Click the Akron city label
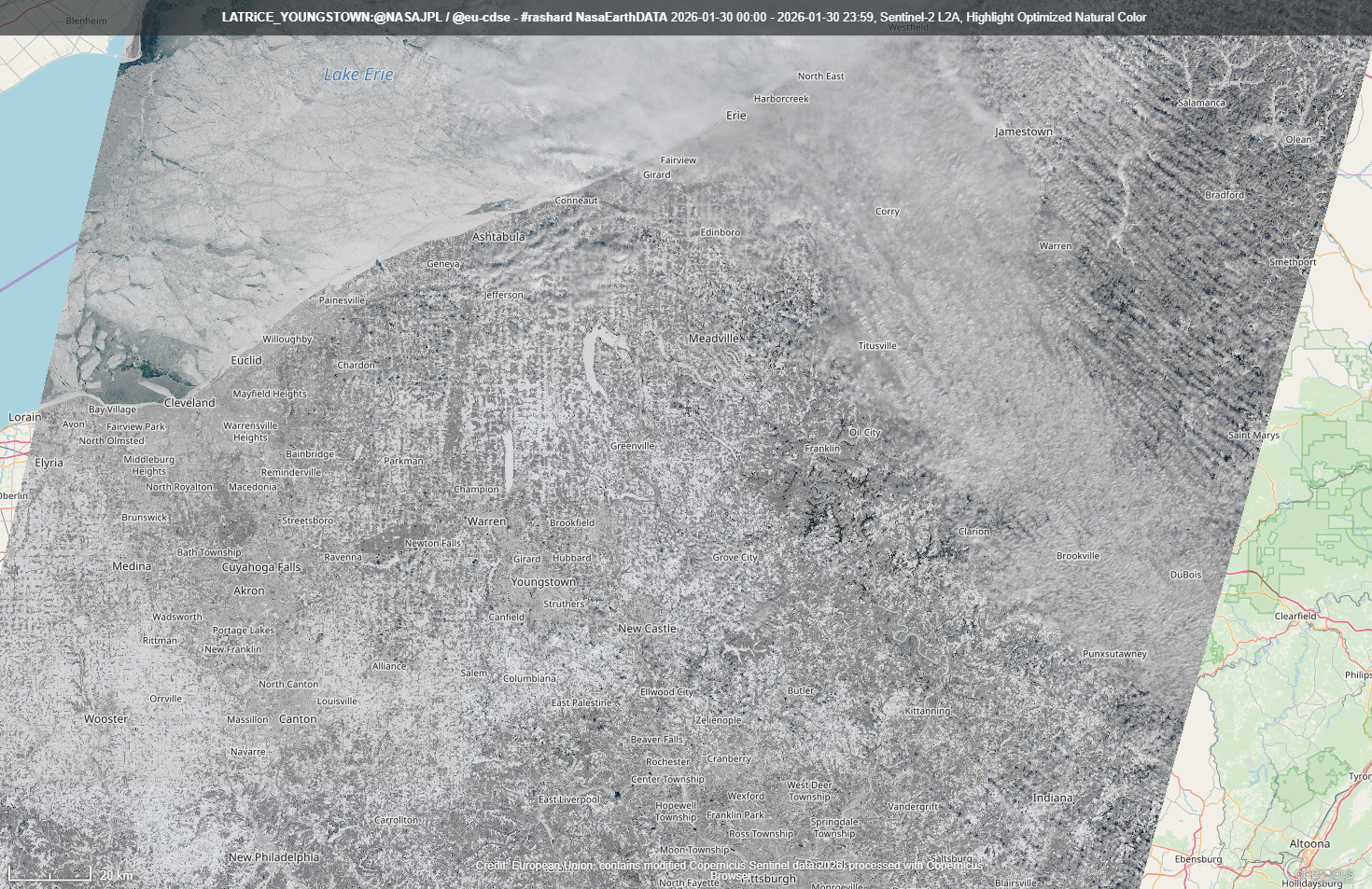 click(x=249, y=590)
